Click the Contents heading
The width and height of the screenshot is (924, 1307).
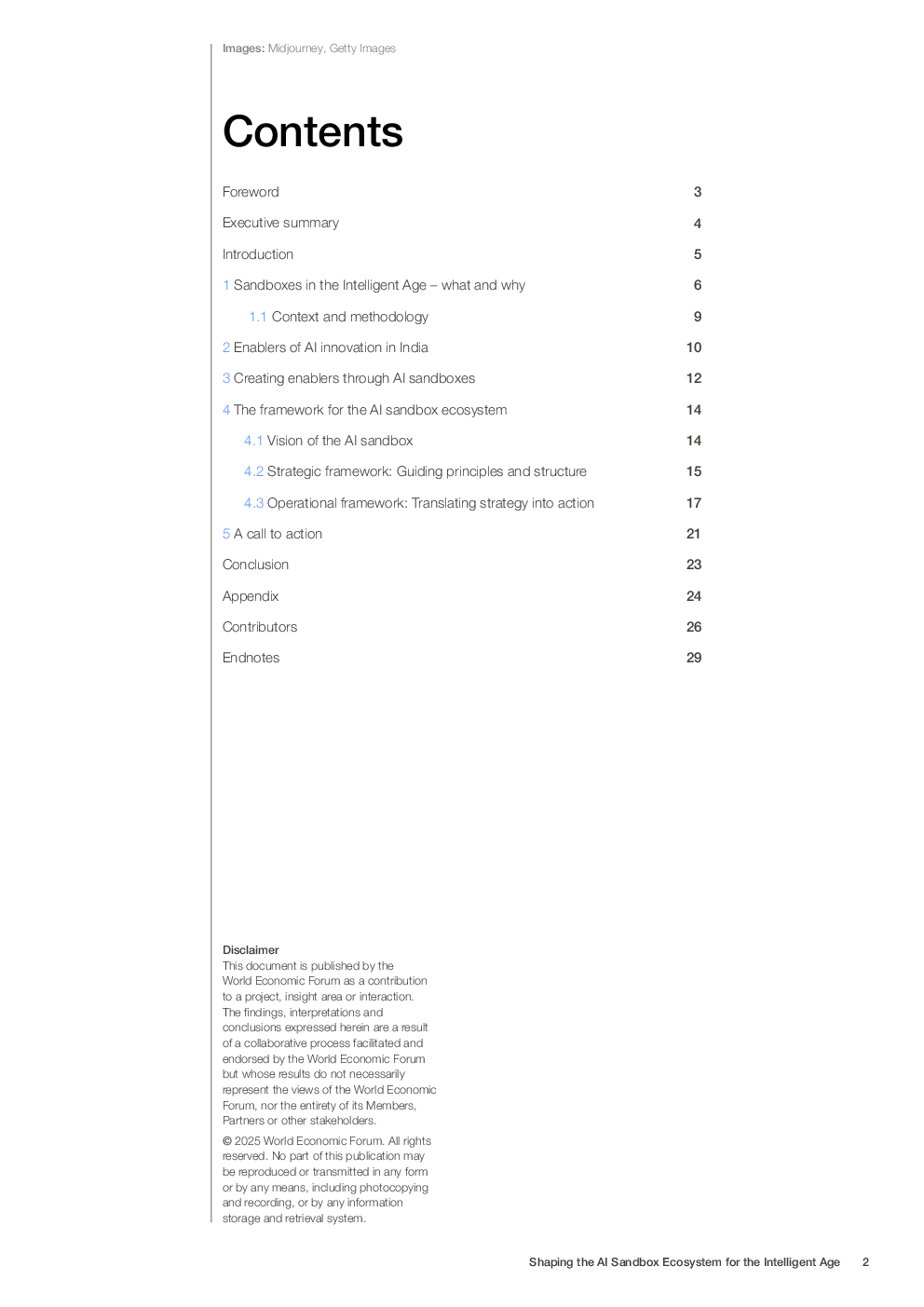pyautogui.click(x=313, y=131)
